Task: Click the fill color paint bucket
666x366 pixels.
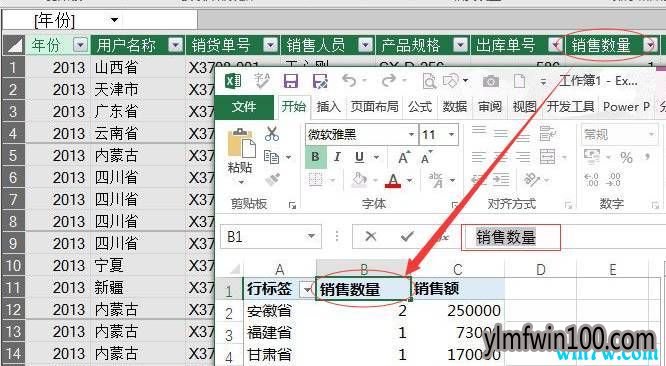Action: (x=360, y=180)
